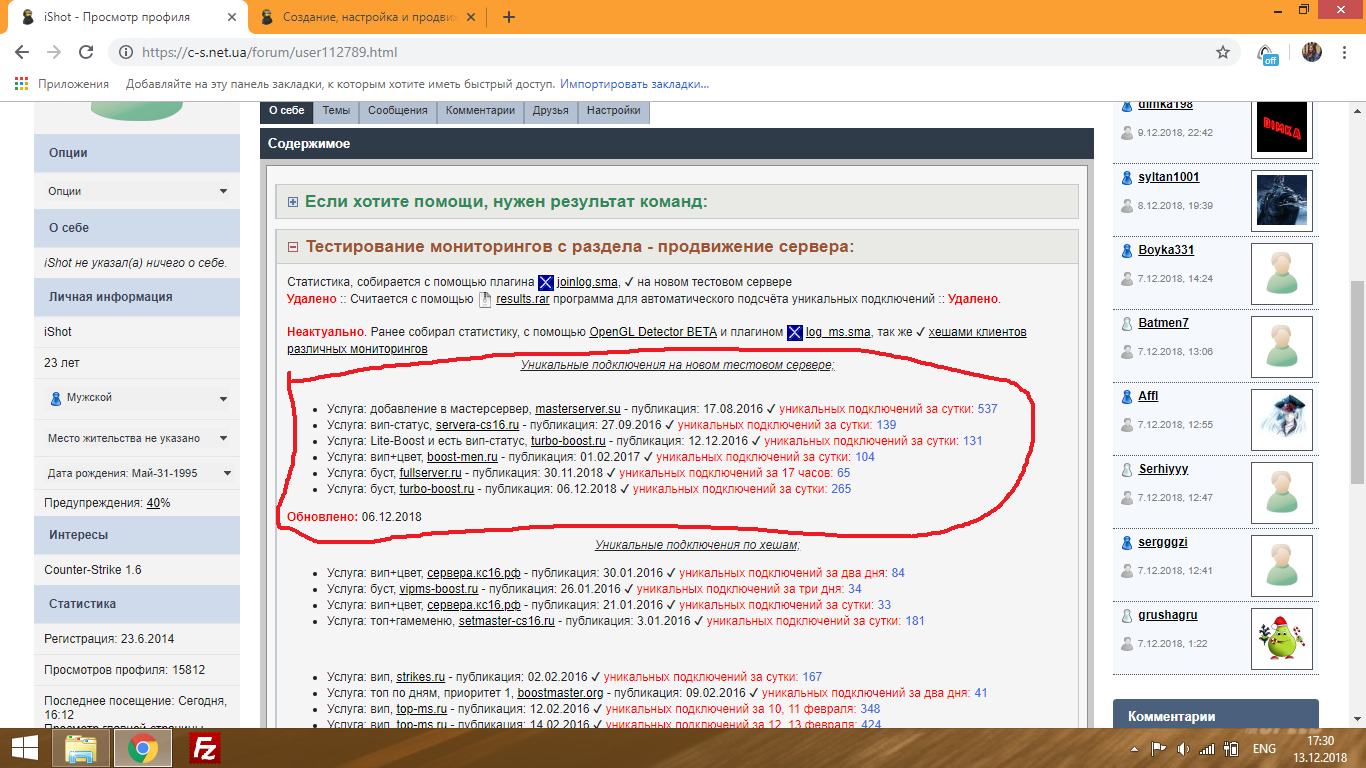Open the profile Настройки tab
The image size is (1366, 768).
(614, 111)
